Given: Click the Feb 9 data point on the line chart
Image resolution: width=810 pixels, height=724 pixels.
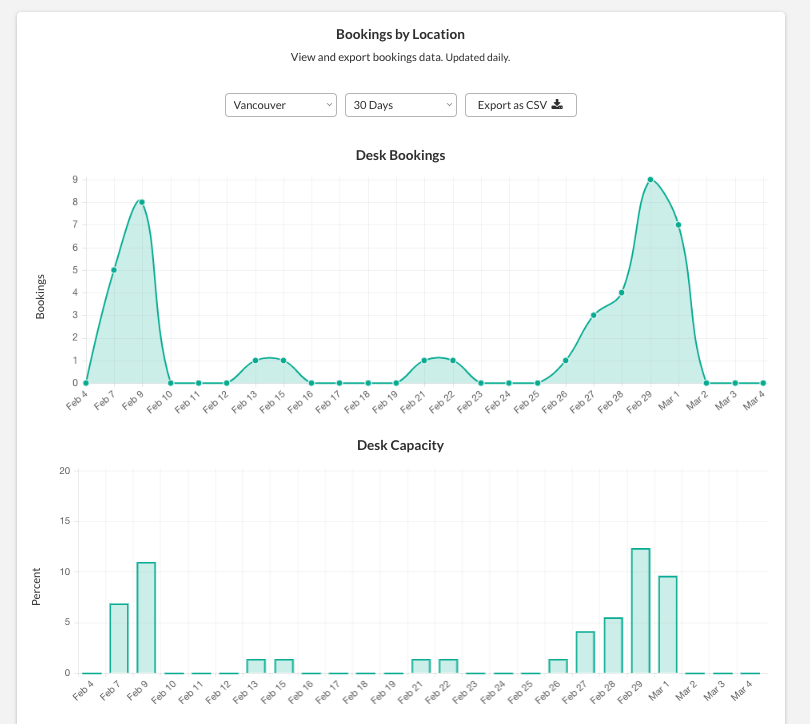Looking at the screenshot, I should tap(142, 202).
